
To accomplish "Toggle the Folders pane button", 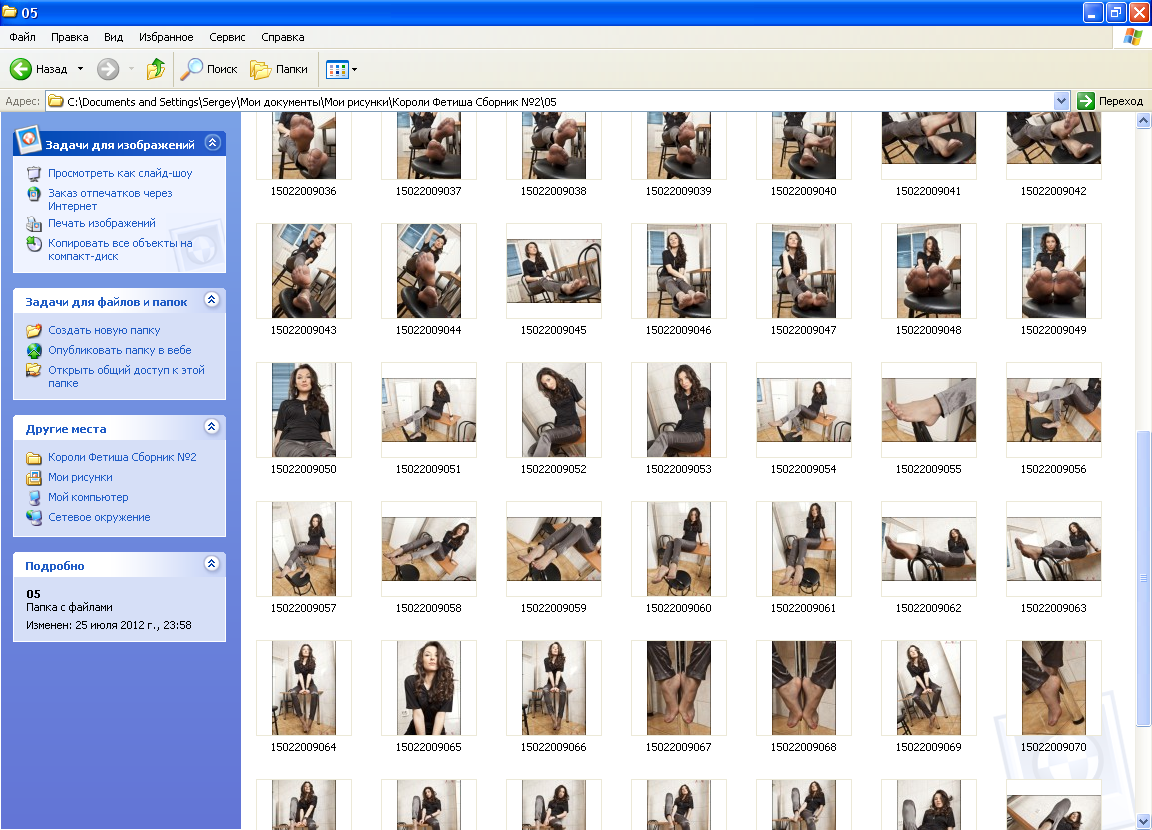I will tap(279, 69).
